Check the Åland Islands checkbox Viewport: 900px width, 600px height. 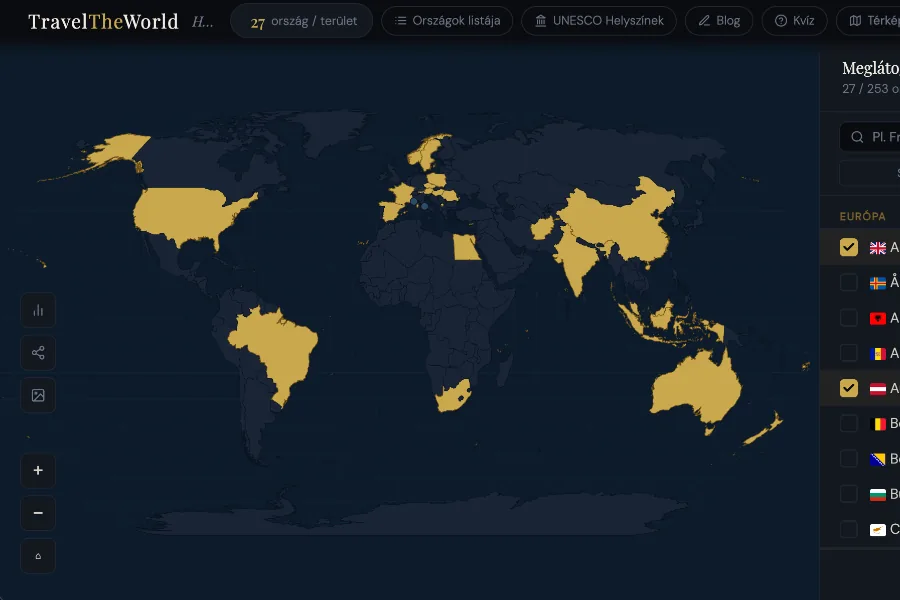tap(848, 282)
